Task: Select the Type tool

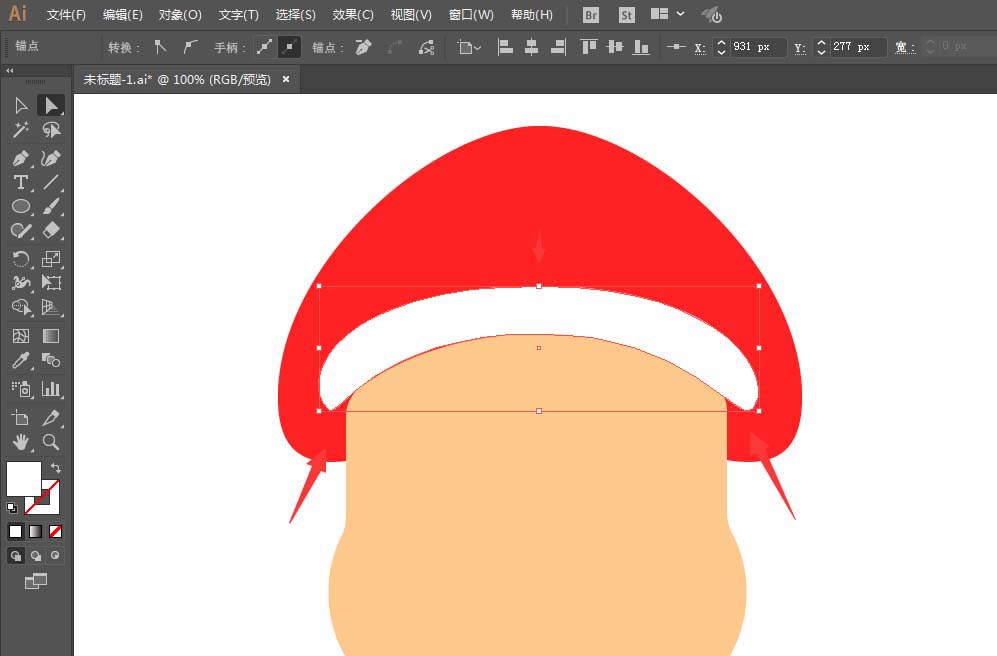Action: [x=21, y=182]
